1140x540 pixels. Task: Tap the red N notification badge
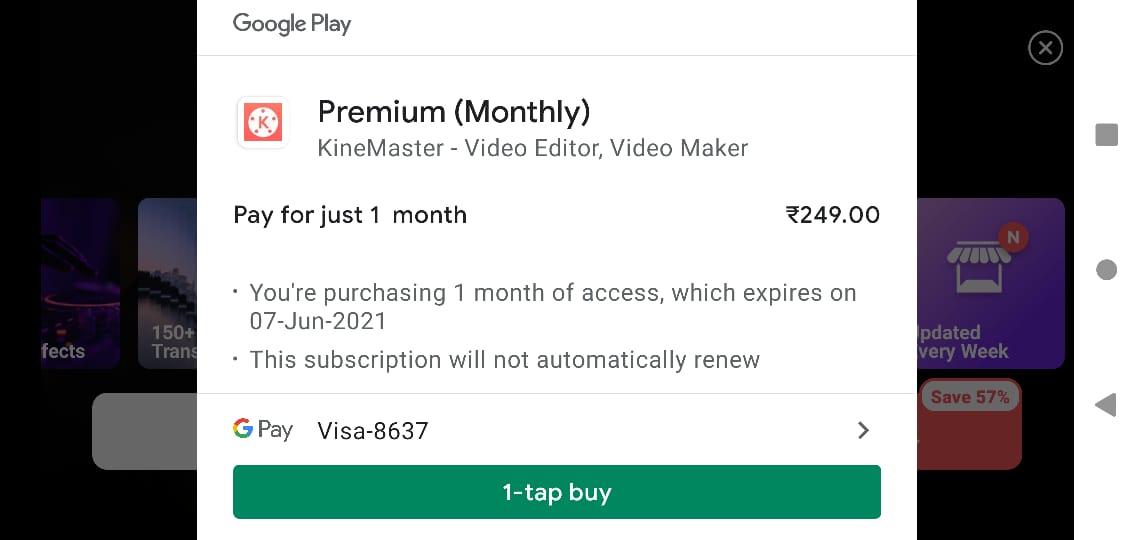point(1013,237)
